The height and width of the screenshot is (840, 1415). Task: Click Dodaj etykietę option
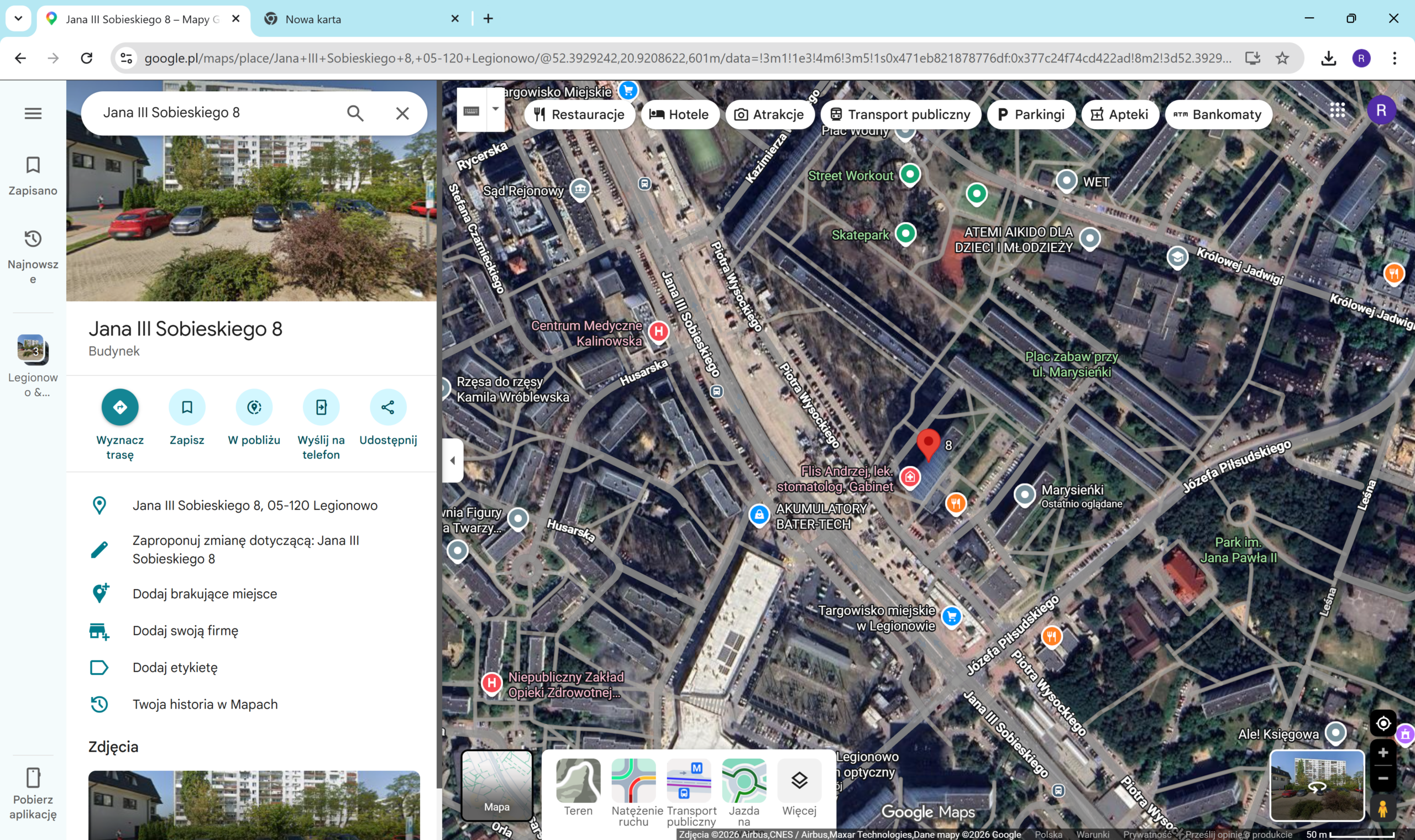click(x=175, y=668)
